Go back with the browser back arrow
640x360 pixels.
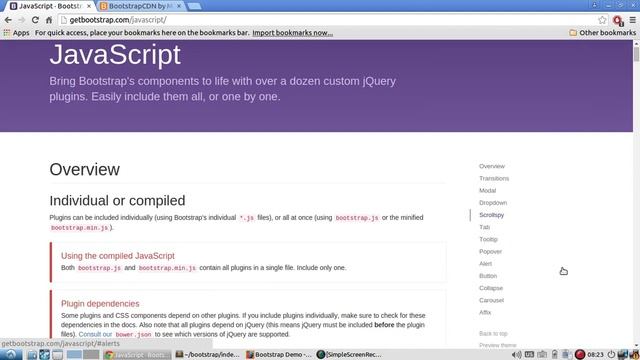tap(8, 20)
